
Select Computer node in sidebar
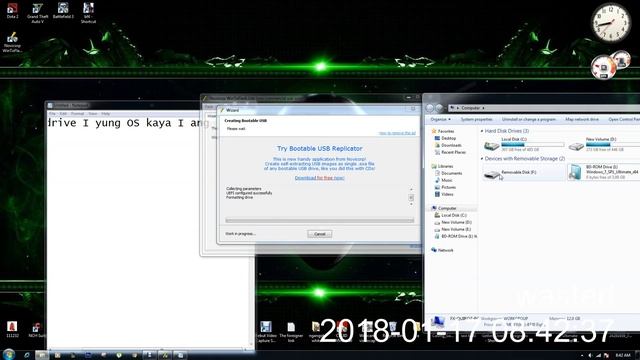447,208
